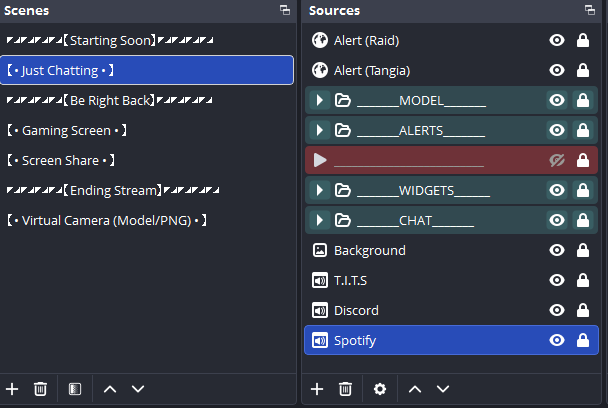The height and width of the screenshot is (408, 608).
Task: Open scene filters in Scenes toolbar
Action: click(x=75, y=389)
